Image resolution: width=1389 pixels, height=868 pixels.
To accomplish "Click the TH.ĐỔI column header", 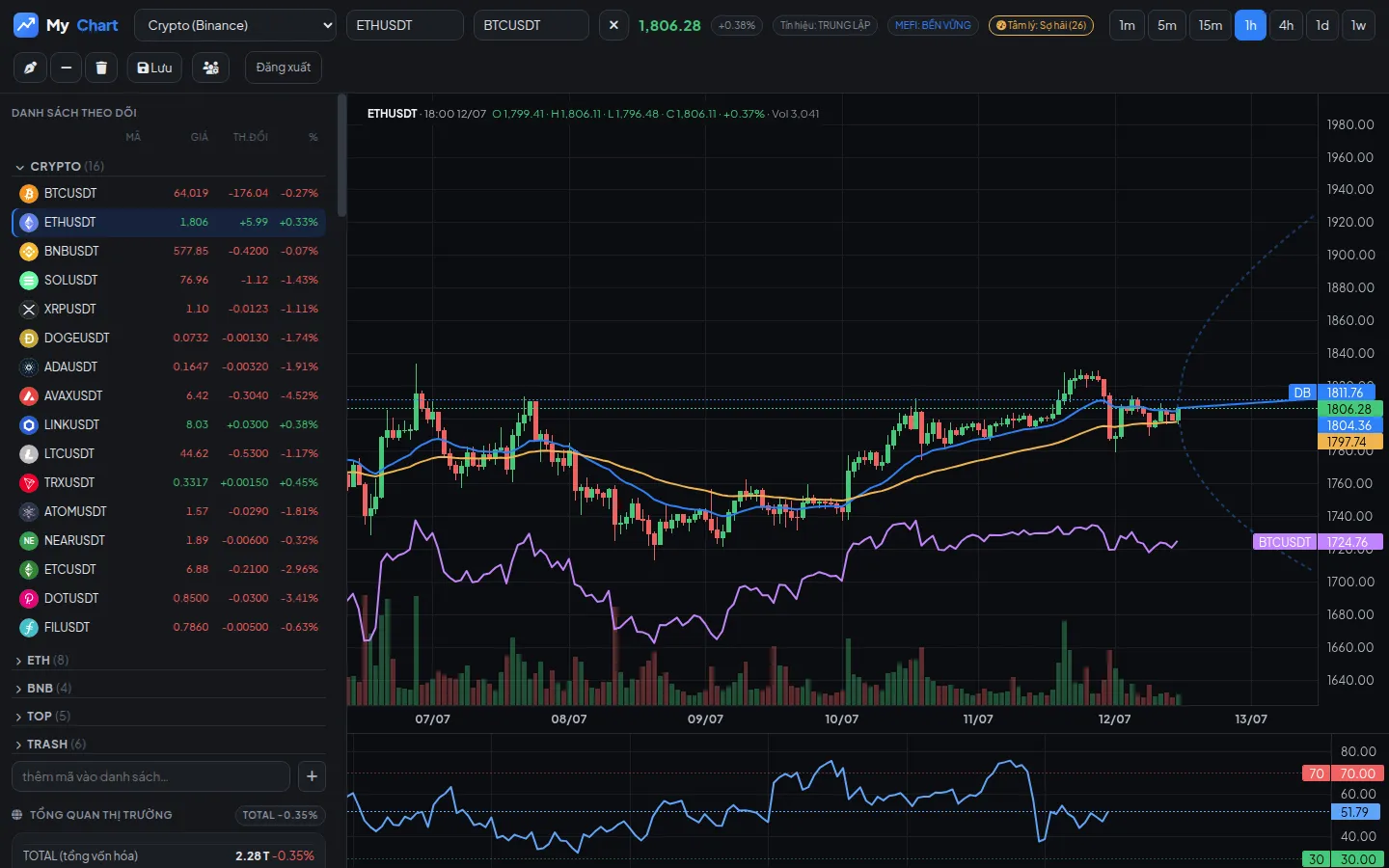I will (x=251, y=137).
